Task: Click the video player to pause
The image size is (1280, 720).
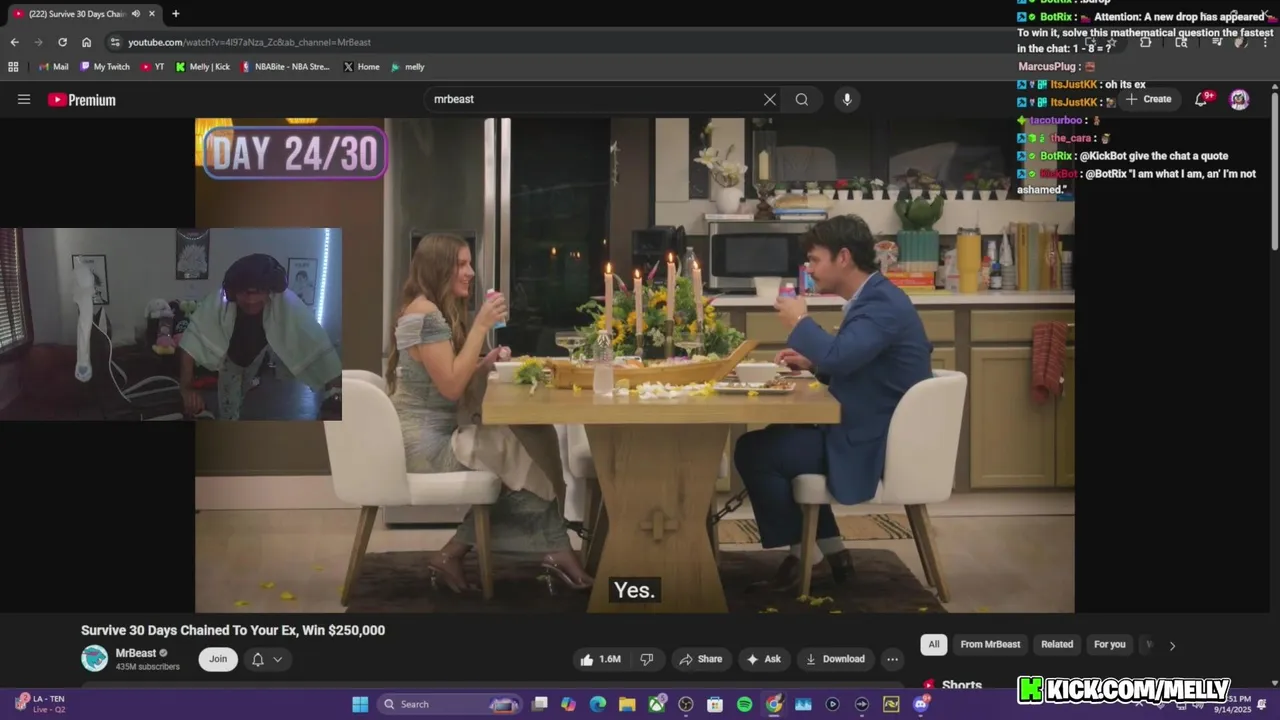Action: [634, 365]
